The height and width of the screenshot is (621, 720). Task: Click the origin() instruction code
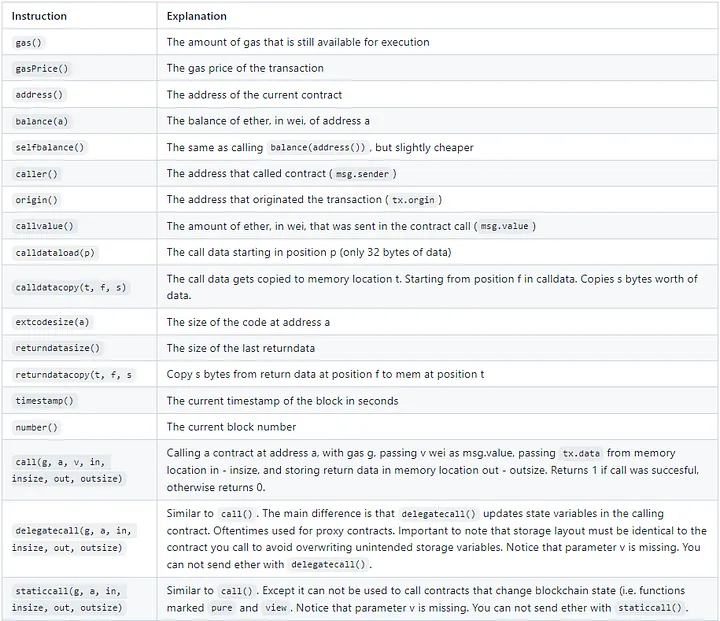(x=36, y=200)
